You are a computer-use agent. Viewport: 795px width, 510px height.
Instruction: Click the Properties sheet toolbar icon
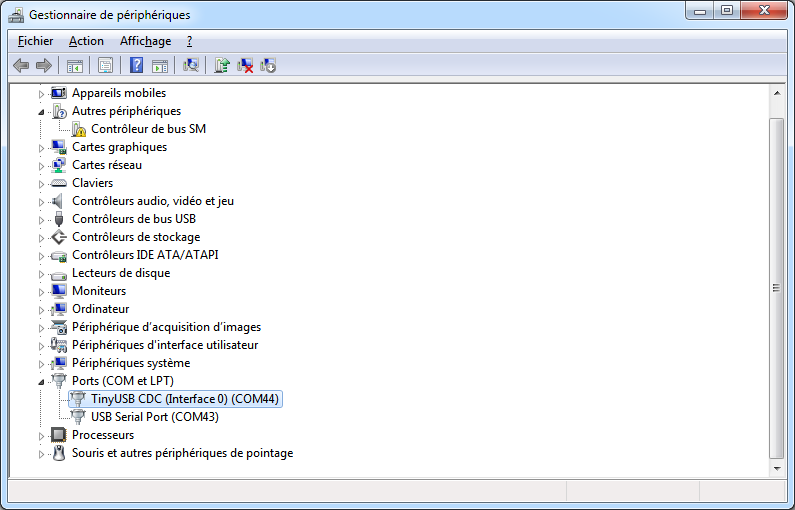click(x=105, y=66)
